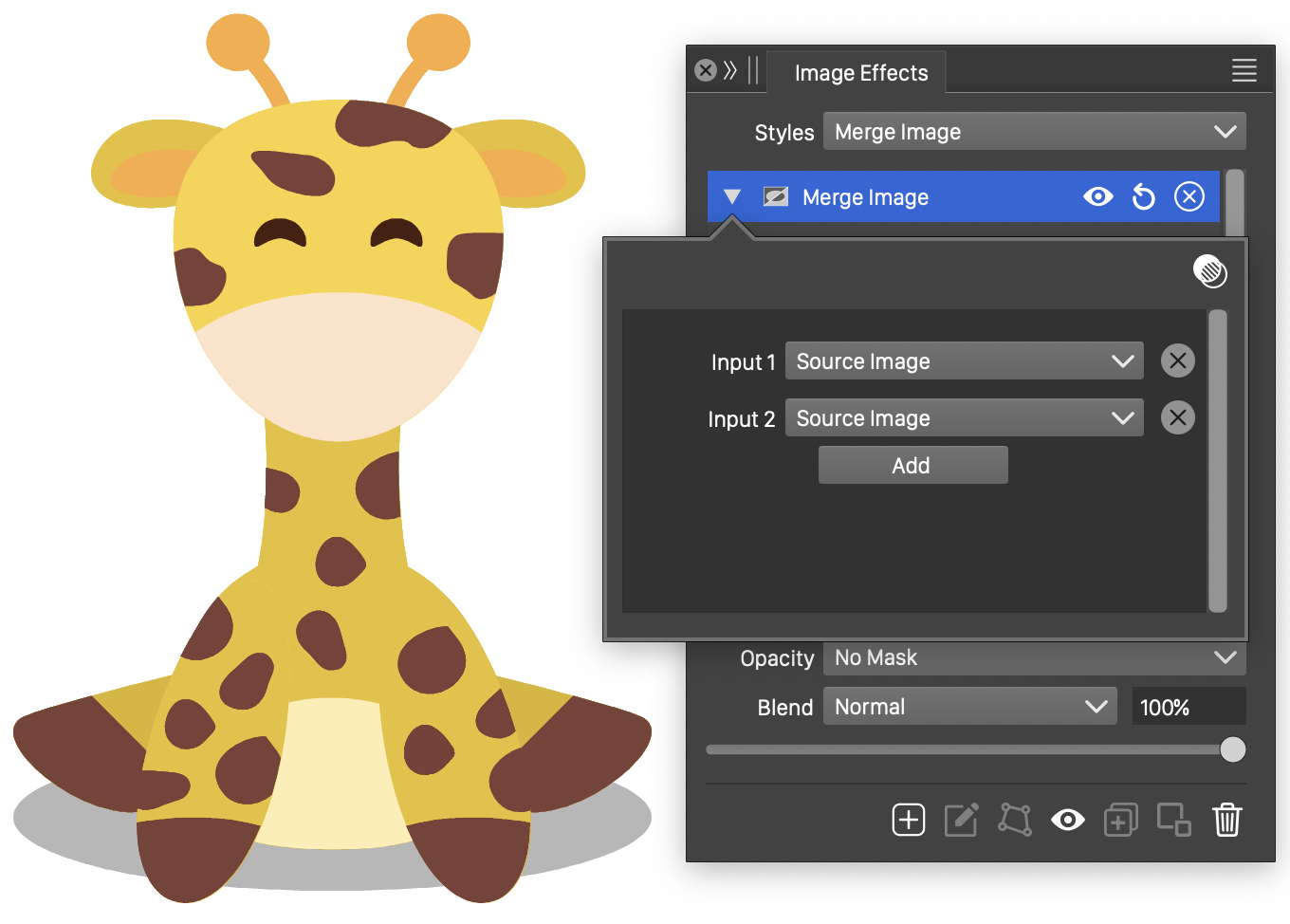Open the Blend mode Normal dropdown
The height and width of the screenshot is (924, 1290).
[x=969, y=707]
